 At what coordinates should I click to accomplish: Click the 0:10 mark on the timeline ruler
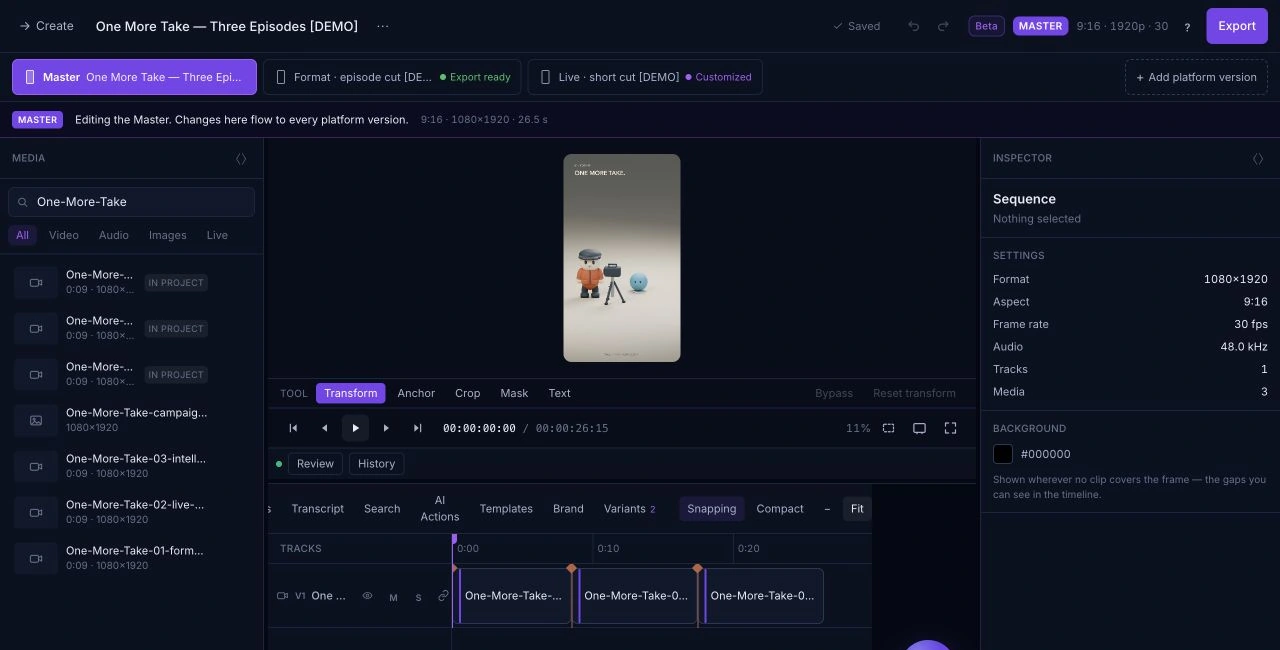(x=608, y=548)
